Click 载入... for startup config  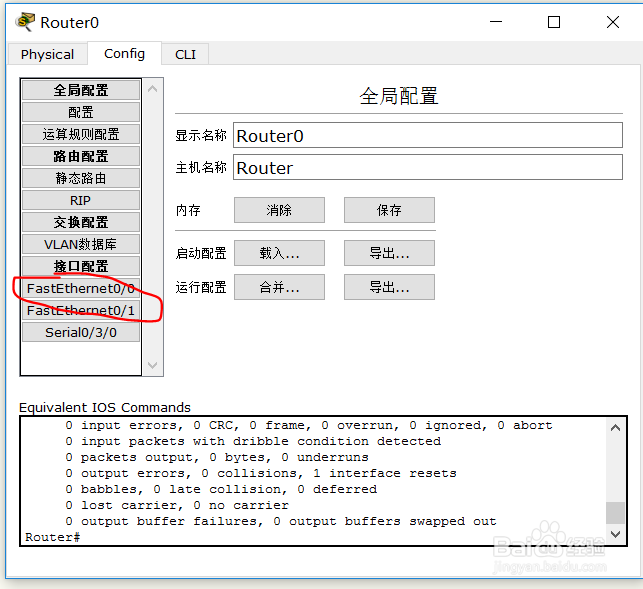coord(279,253)
